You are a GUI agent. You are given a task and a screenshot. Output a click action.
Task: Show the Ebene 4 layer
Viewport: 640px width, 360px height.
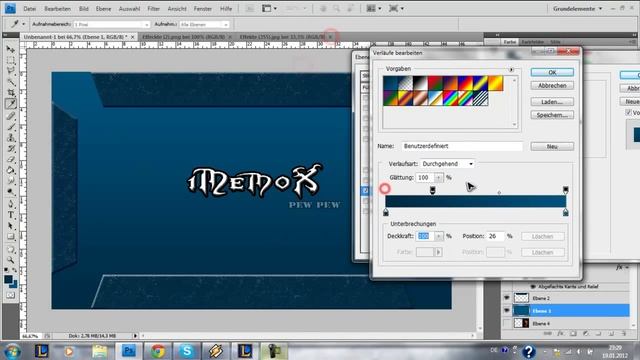point(507,323)
